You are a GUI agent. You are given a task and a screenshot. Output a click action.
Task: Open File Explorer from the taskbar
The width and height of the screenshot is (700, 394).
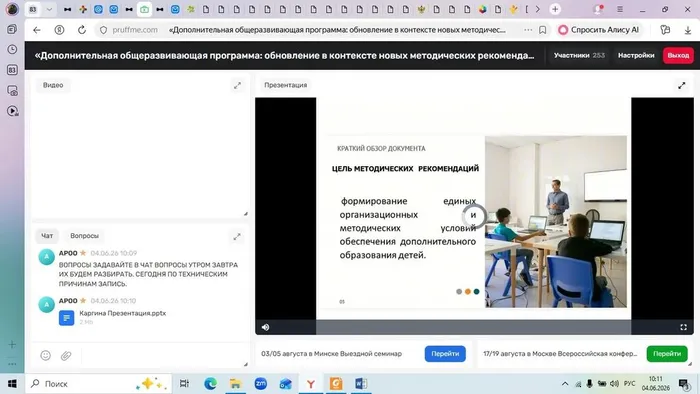click(x=235, y=384)
